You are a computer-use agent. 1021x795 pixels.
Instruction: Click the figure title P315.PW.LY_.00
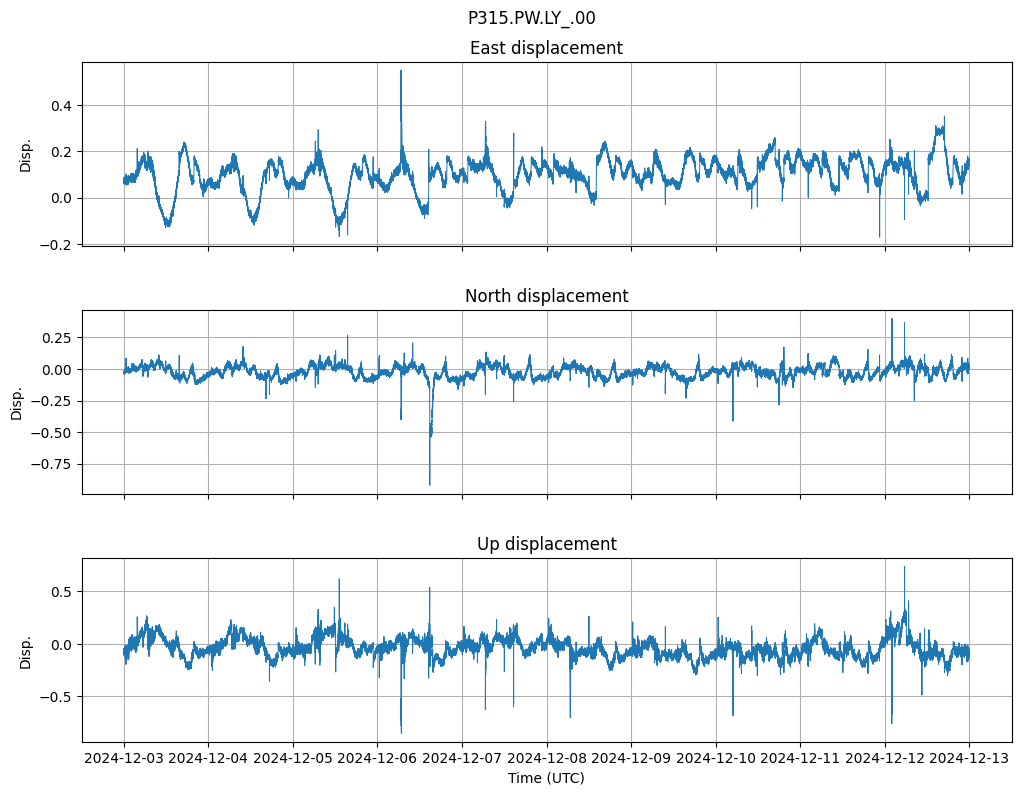(531, 18)
